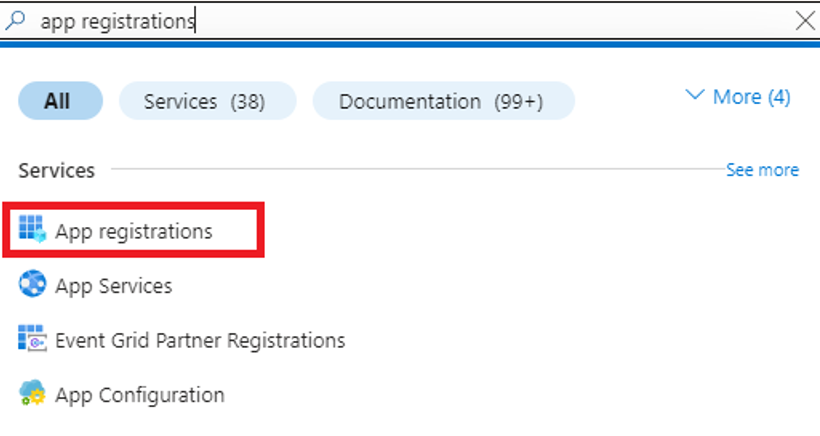Click the Event Grid Partner Registrations icon

point(32,338)
